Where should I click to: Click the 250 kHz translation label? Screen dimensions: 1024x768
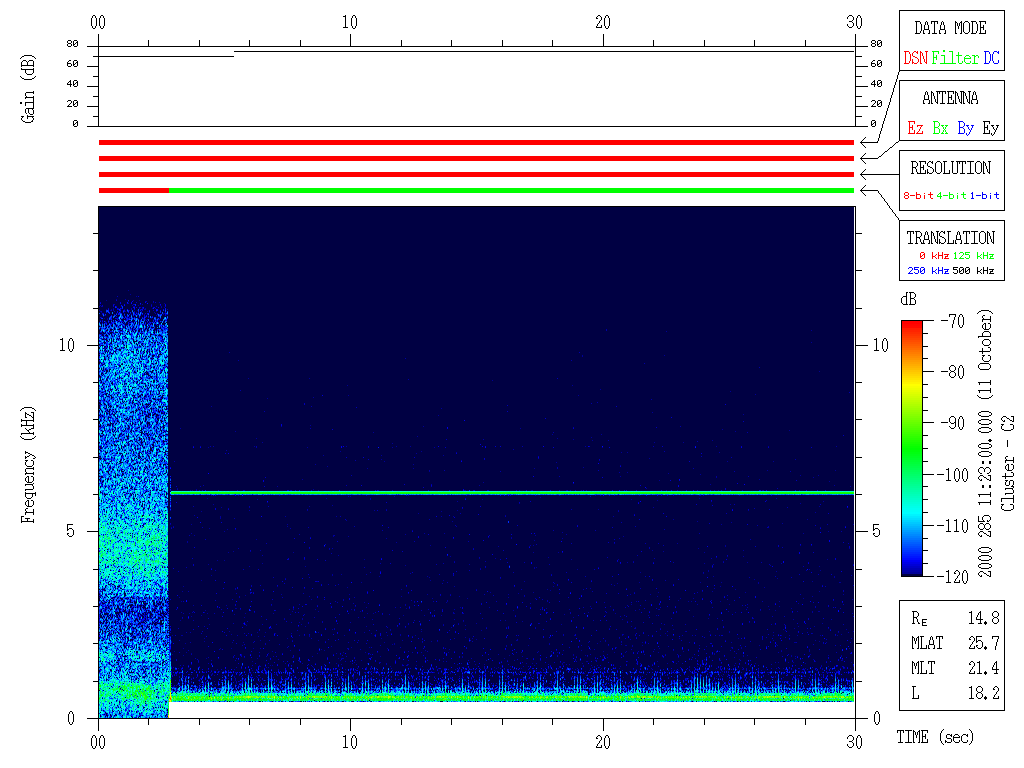926,271
